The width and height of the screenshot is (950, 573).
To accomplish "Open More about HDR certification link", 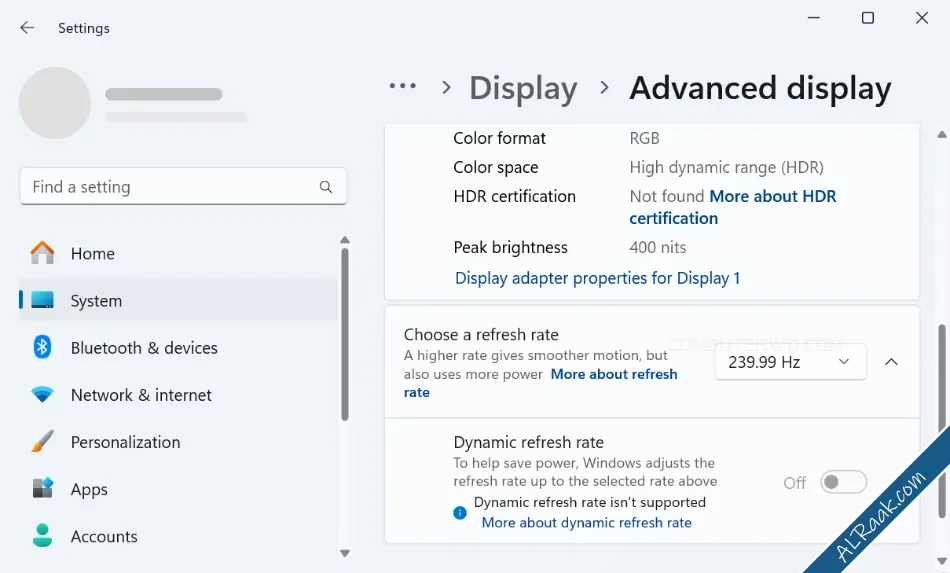I will pyautogui.click(x=732, y=207).
